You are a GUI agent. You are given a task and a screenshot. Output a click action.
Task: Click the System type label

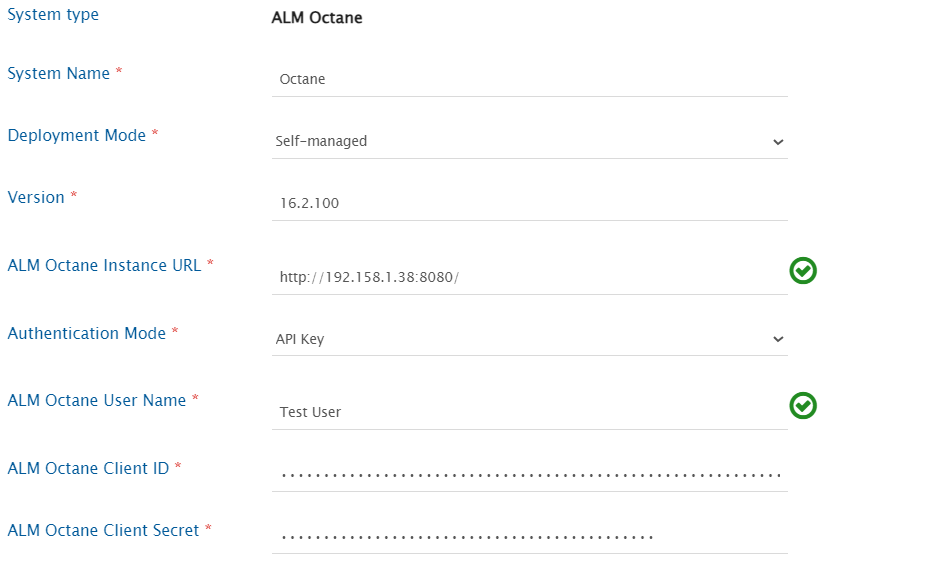(53, 15)
